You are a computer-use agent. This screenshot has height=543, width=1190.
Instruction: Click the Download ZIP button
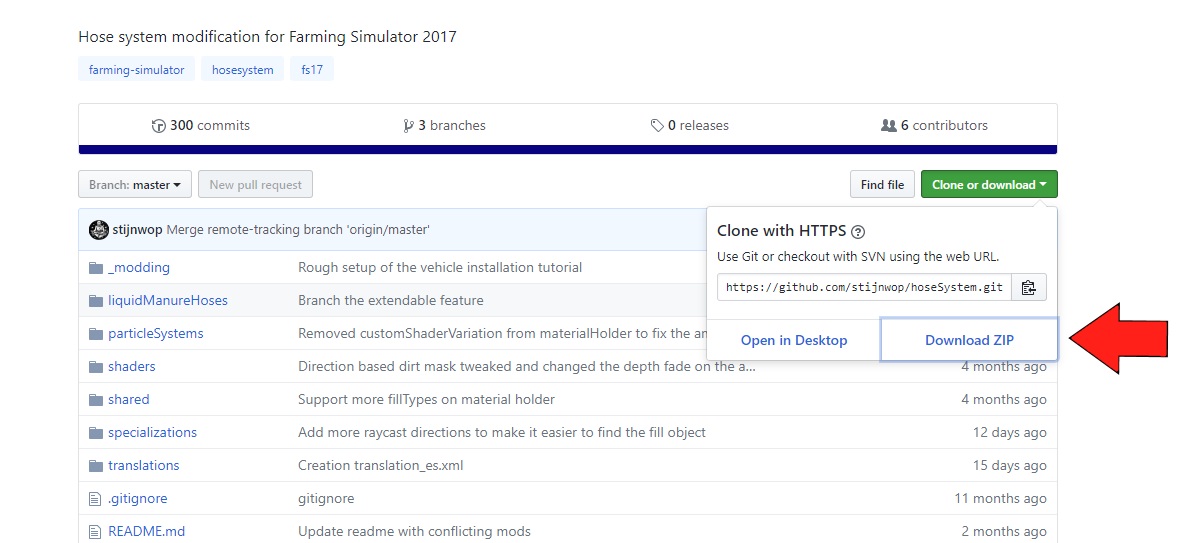coord(968,340)
